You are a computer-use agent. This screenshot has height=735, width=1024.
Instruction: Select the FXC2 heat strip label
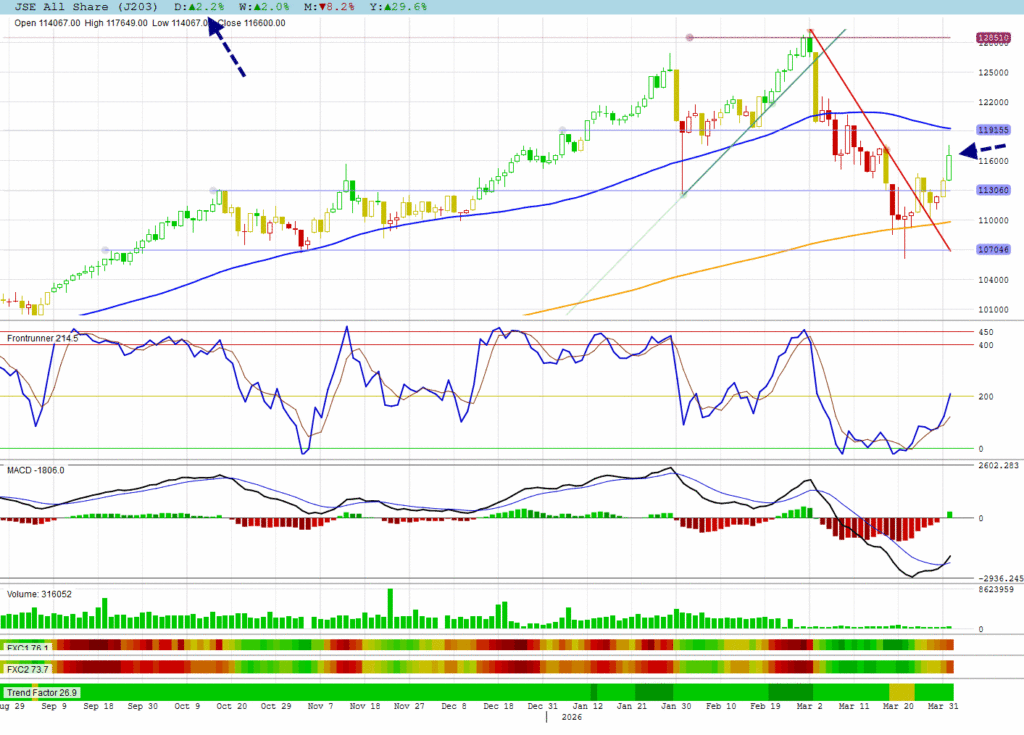point(27,667)
